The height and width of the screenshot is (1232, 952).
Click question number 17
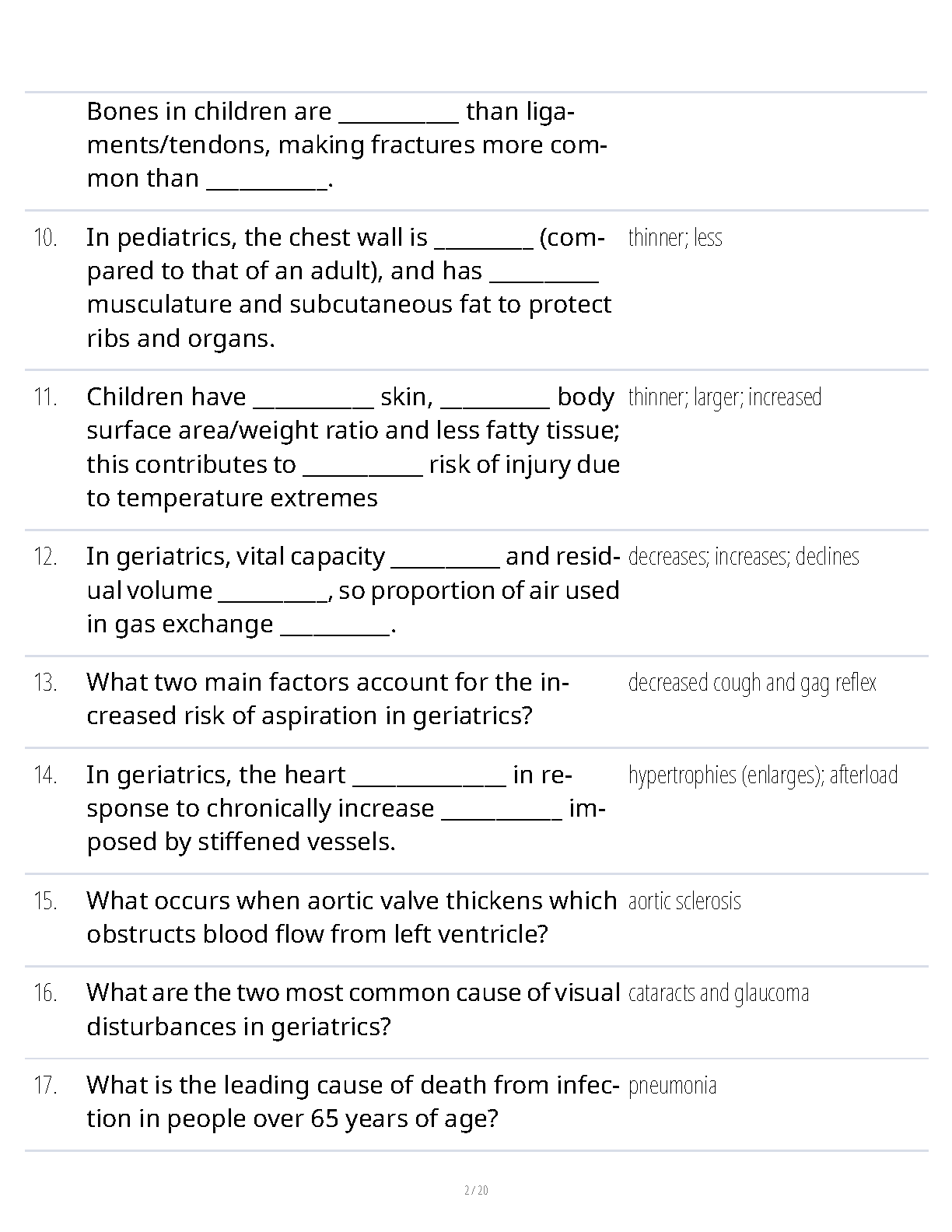click(46, 1086)
